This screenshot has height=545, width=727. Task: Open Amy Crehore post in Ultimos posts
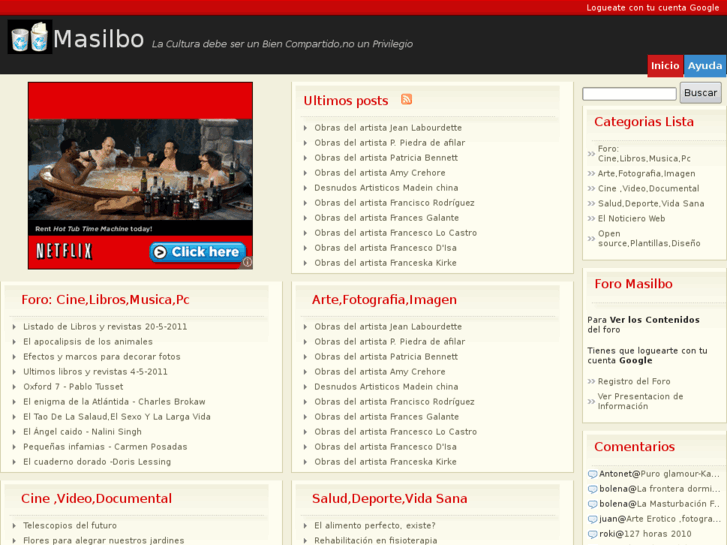point(380,173)
